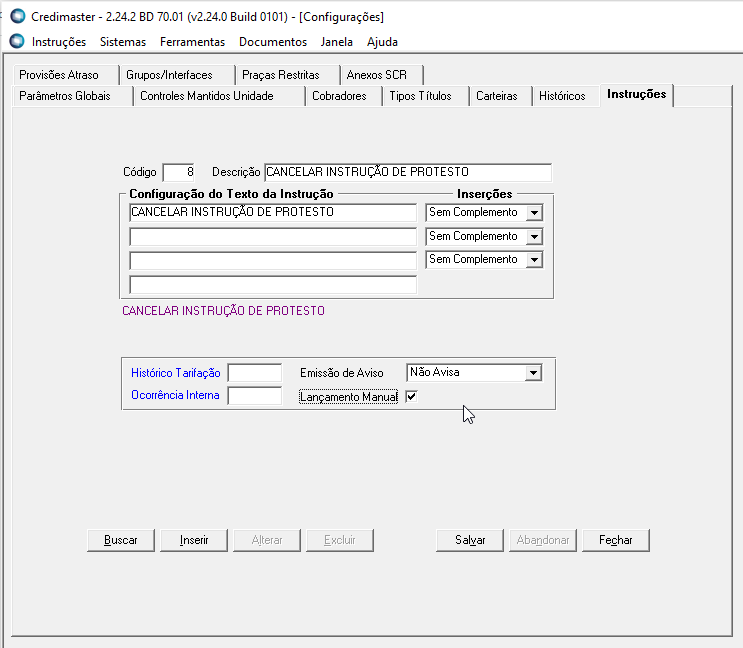Switch to the Anexos SCR tab
Viewport: 743px width, 648px height.
[x=381, y=75]
